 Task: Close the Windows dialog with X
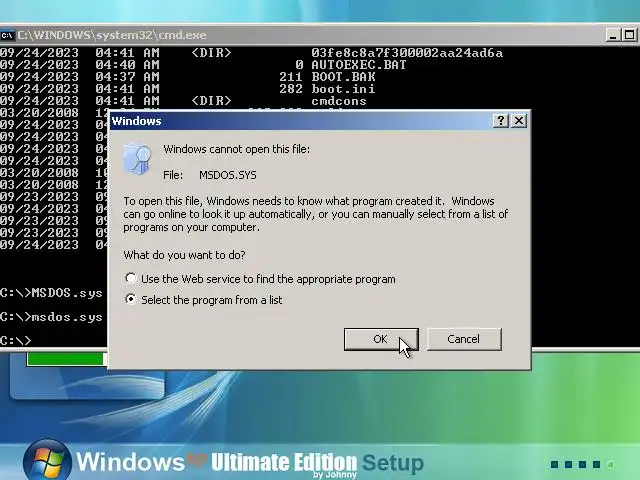(519, 121)
